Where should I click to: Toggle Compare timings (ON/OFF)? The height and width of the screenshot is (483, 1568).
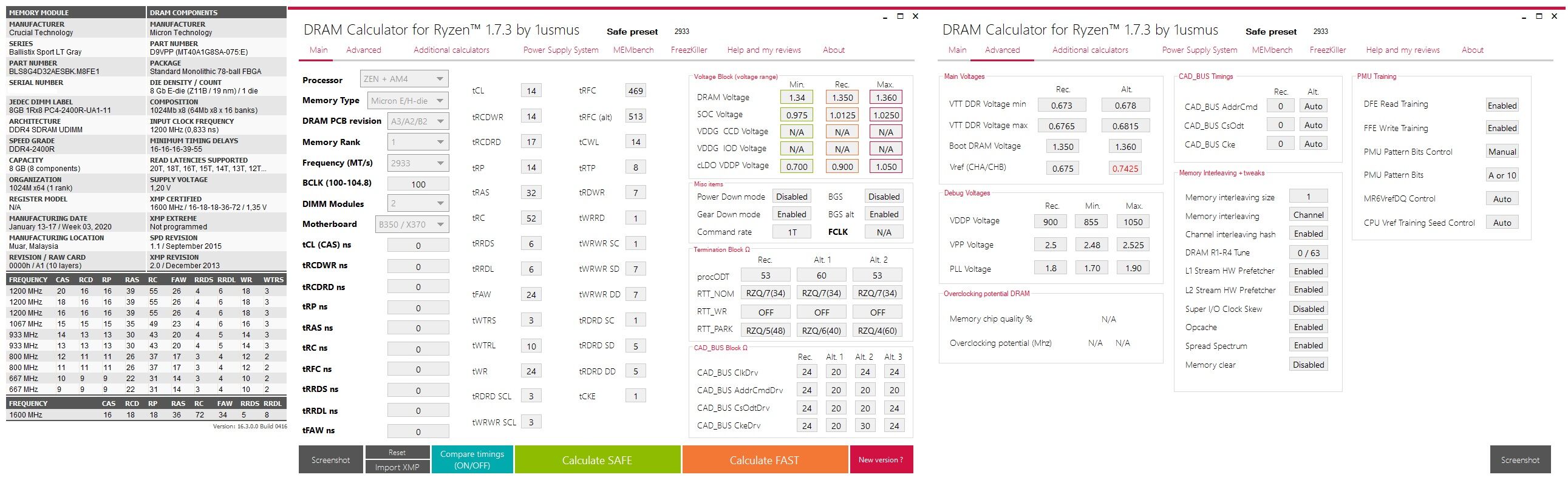point(472,460)
